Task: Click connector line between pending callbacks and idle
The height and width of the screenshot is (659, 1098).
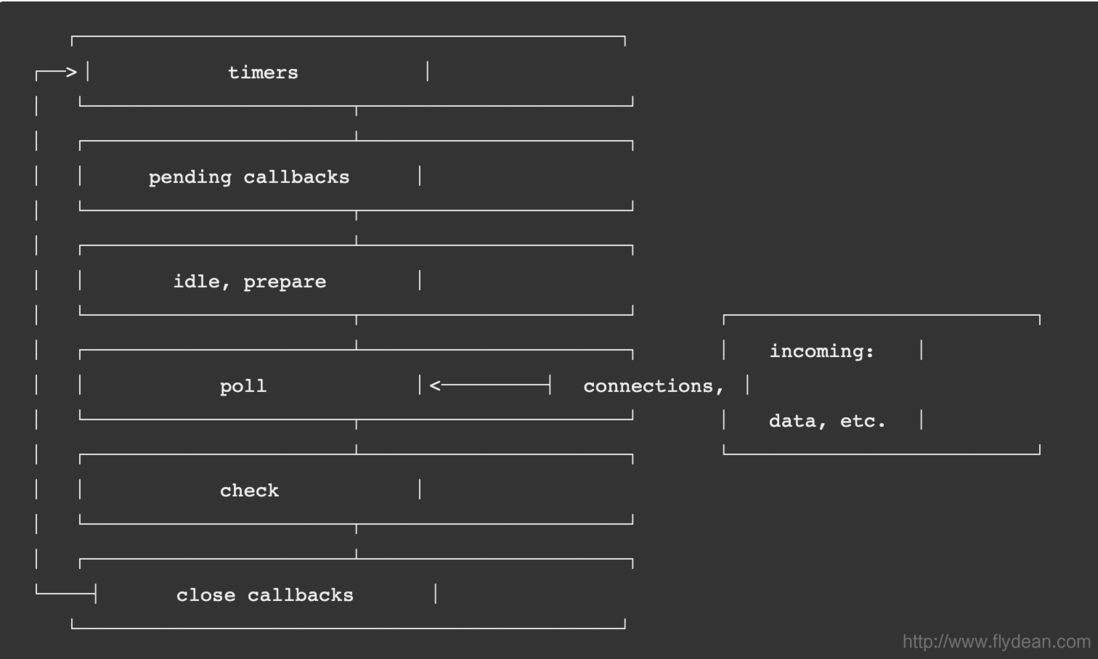Action: (x=356, y=228)
